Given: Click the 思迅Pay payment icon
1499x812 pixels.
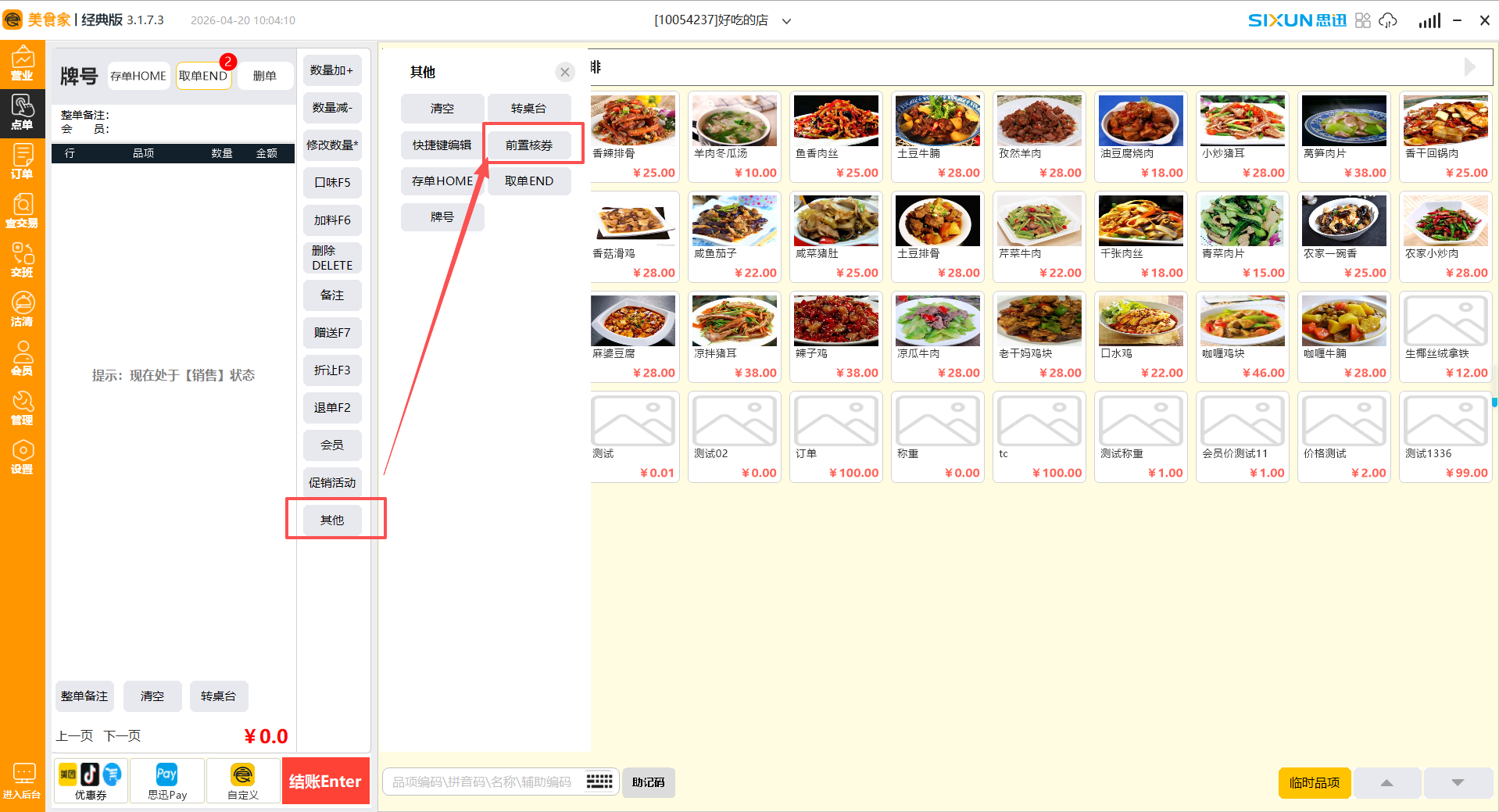Looking at the screenshot, I should (167, 781).
